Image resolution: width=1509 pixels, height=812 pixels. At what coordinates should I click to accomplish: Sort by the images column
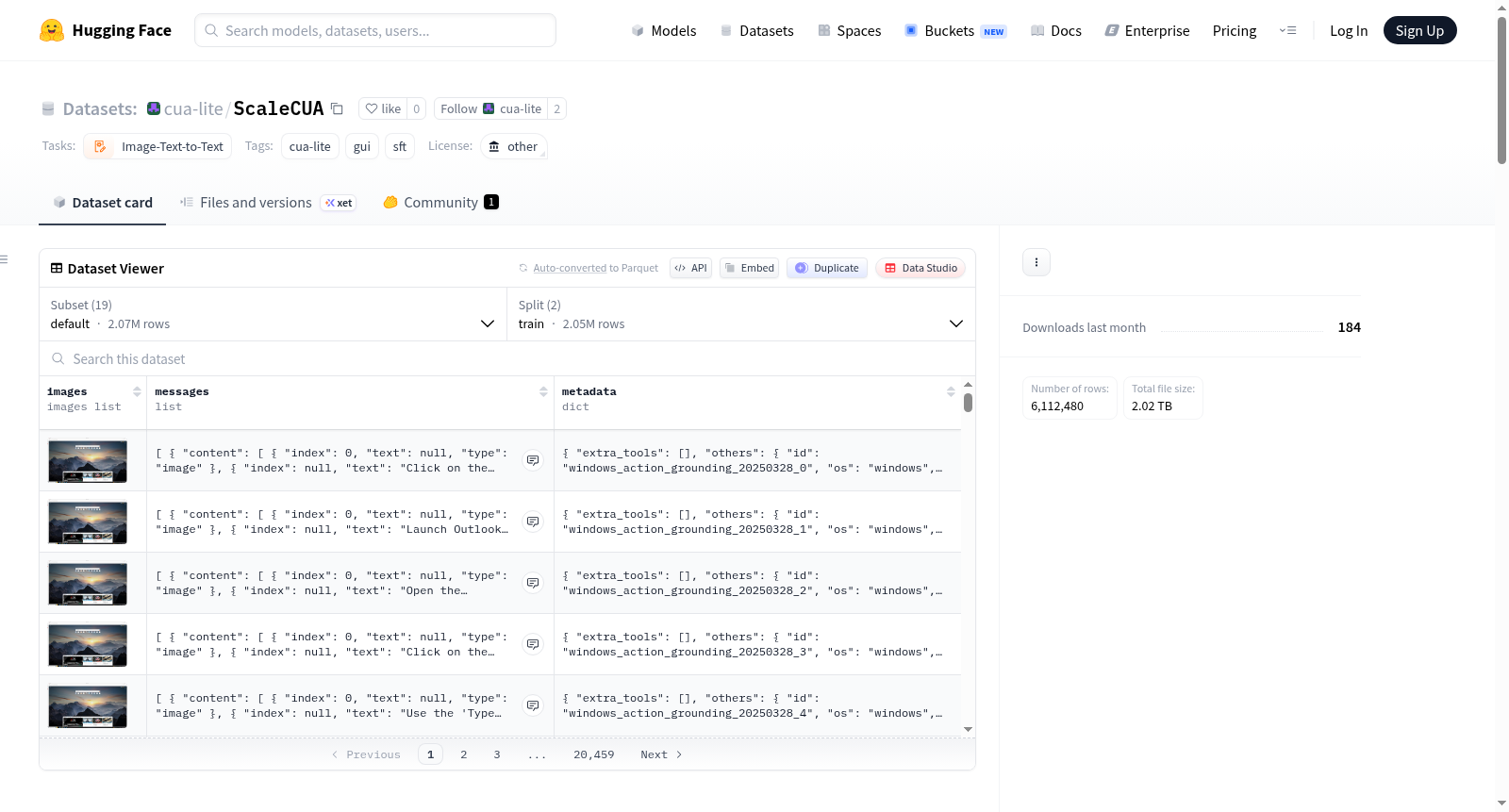(137, 391)
